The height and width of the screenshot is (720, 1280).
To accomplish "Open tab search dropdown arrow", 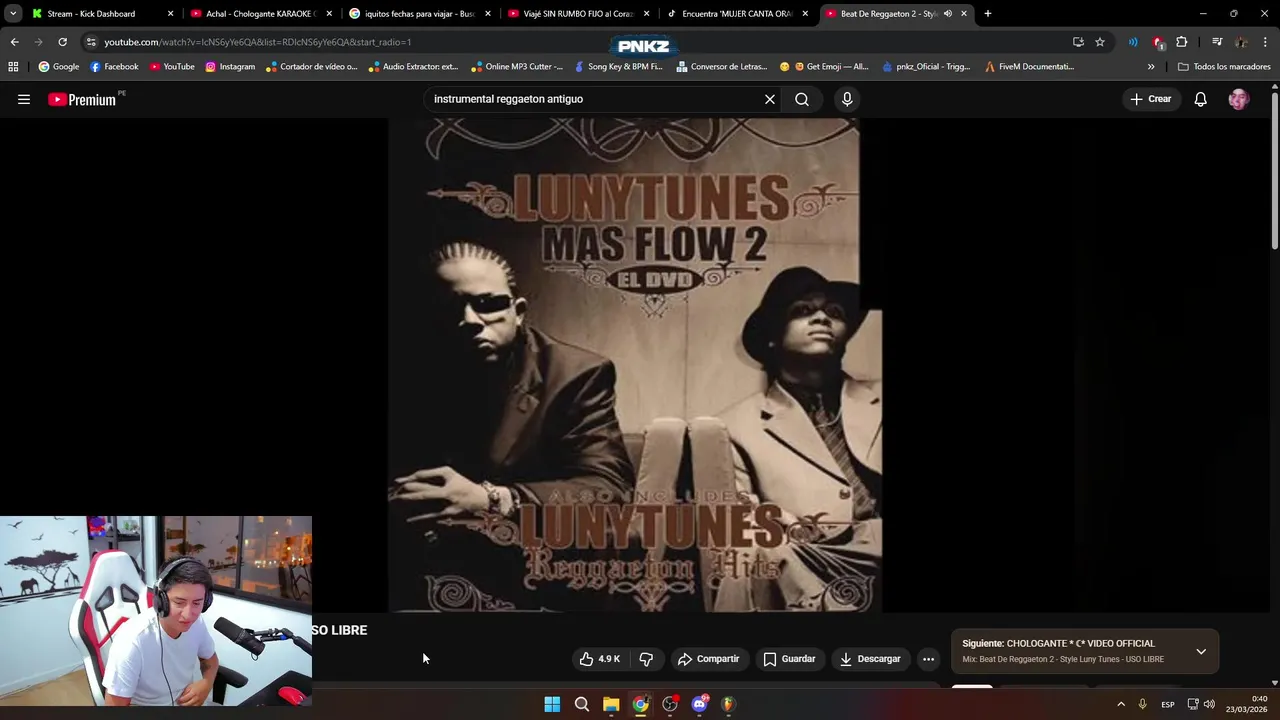I will 13,14.
